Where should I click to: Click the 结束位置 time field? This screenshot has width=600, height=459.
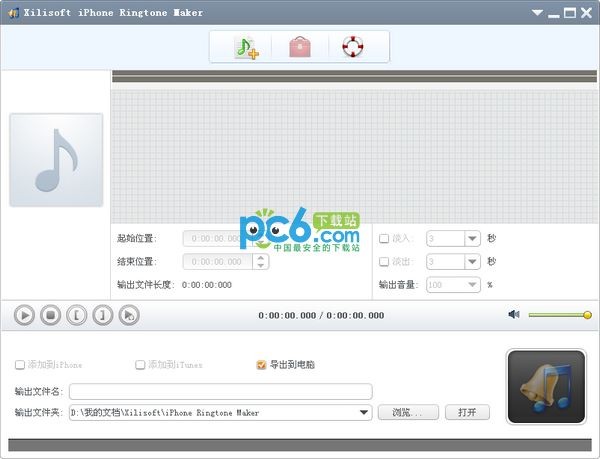pos(218,262)
